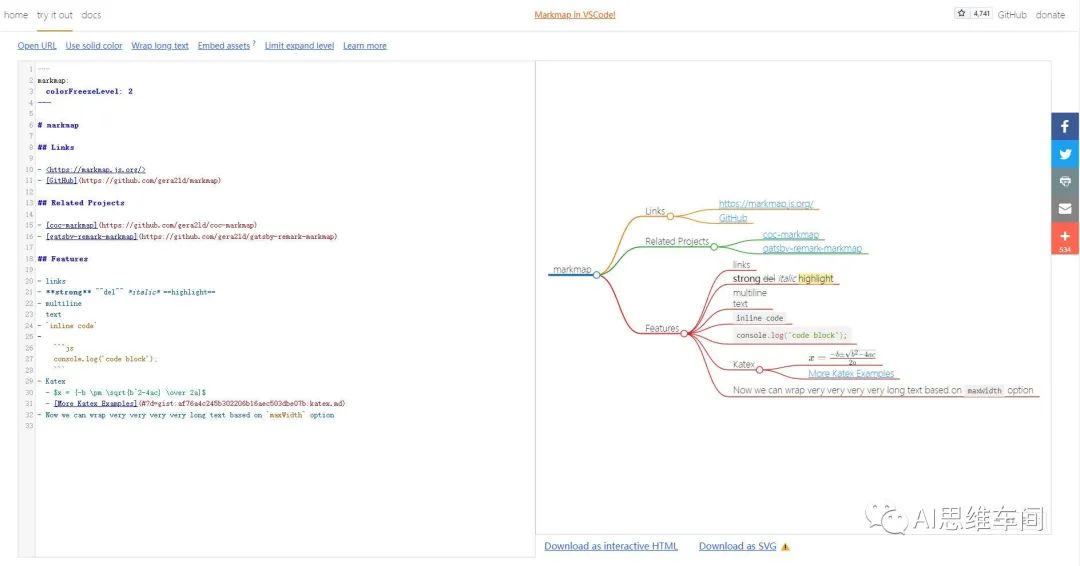
Task: Toggle Embed assets option
Action: [224, 45]
